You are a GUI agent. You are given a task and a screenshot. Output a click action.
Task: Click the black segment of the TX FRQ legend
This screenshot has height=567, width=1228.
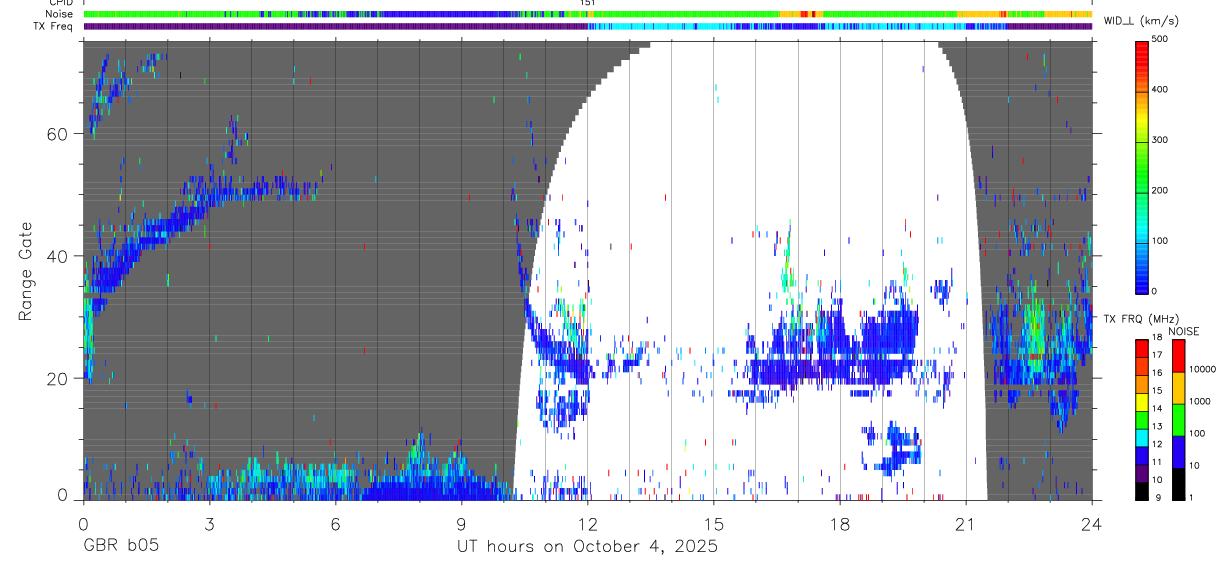[1141, 491]
